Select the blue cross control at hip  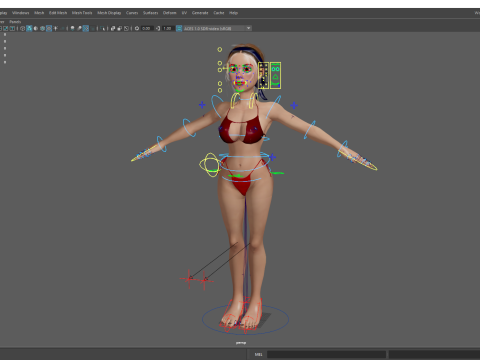272,157
